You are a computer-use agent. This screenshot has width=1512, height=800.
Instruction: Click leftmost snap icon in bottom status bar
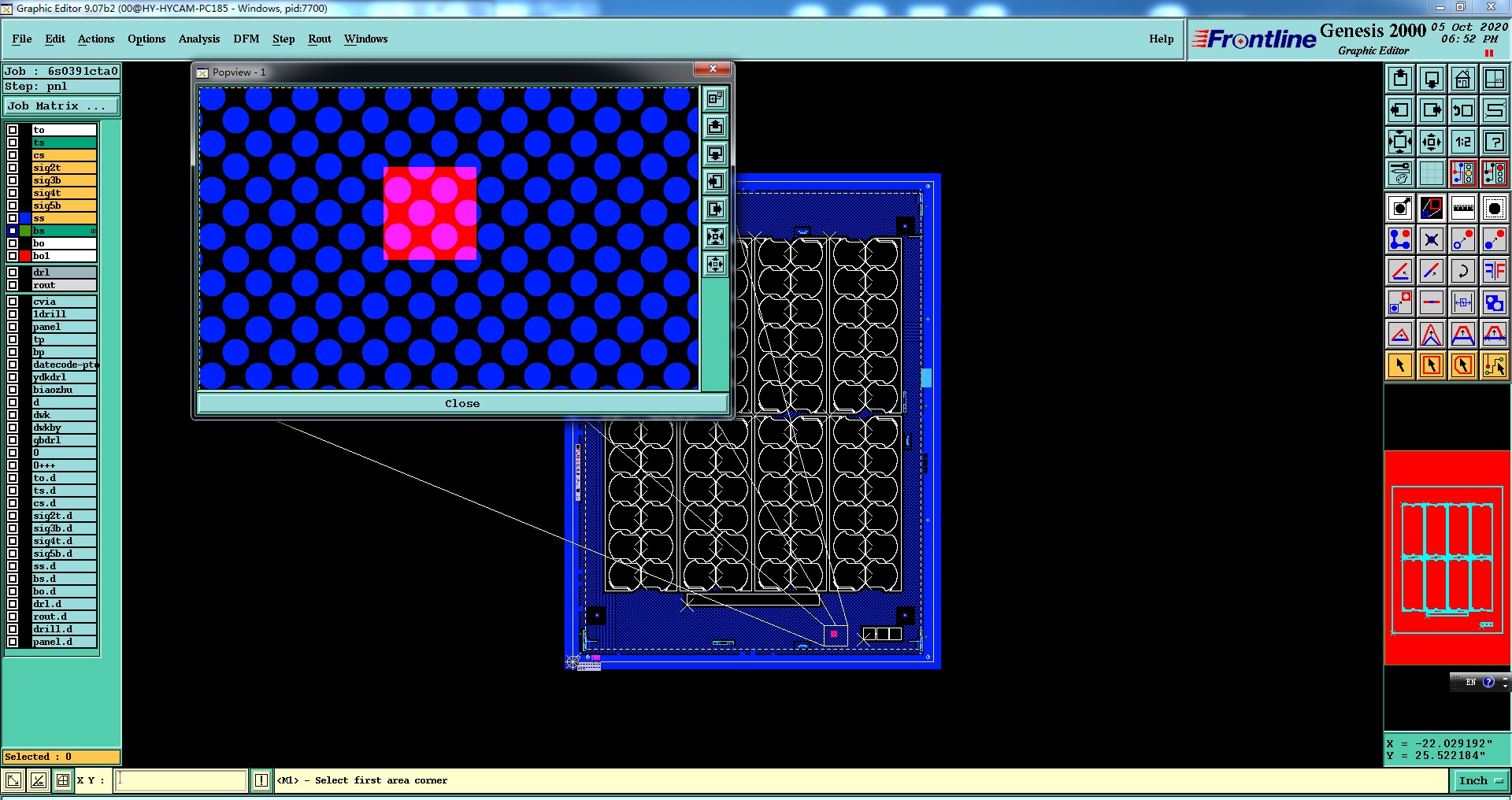pyautogui.click(x=13, y=780)
